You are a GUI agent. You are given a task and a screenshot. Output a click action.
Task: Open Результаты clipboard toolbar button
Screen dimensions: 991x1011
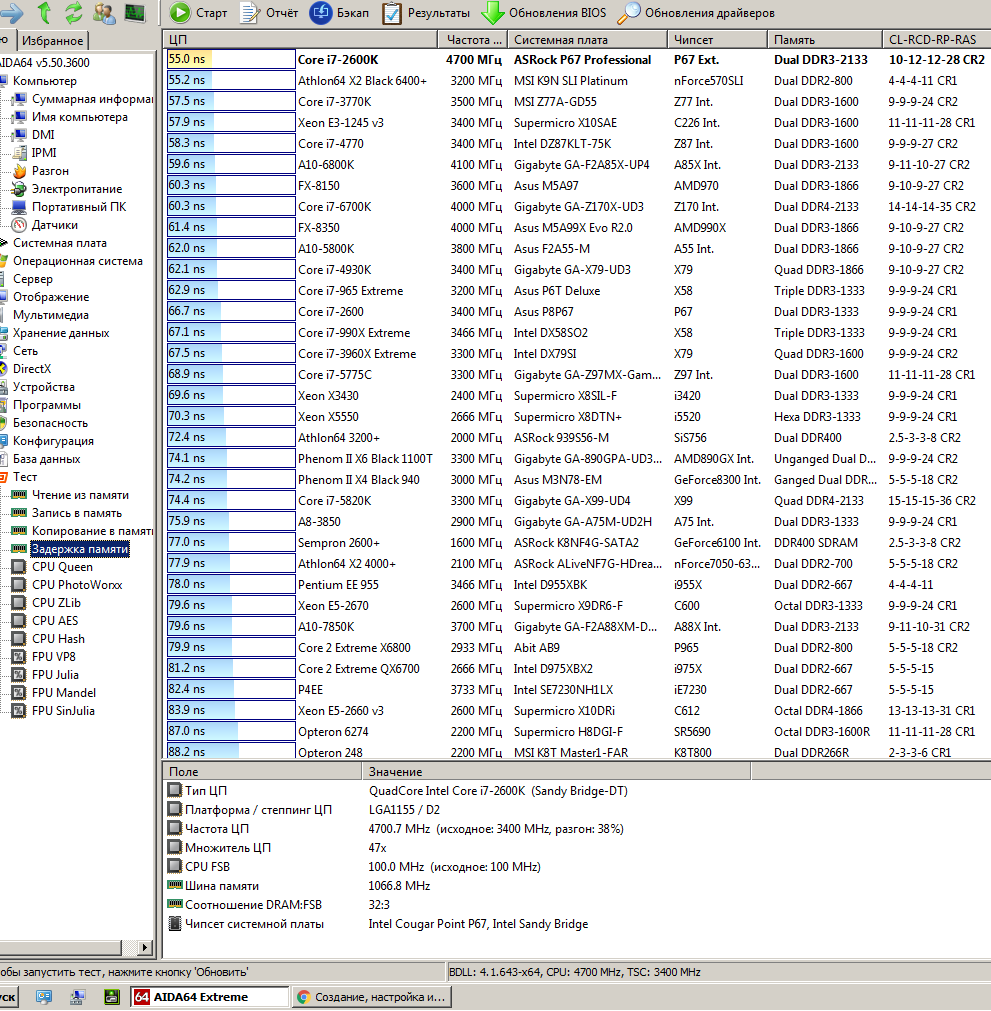pyautogui.click(x=426, y=13)
